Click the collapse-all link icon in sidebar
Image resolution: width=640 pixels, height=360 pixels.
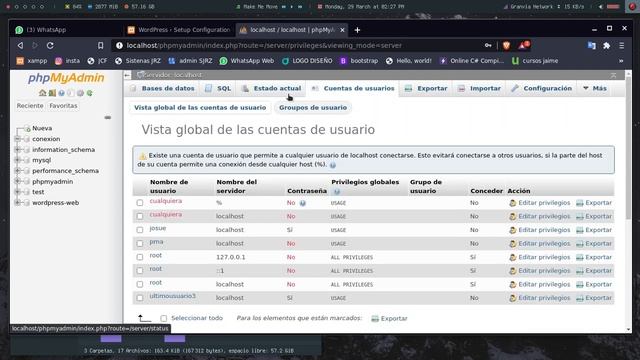point(108,118)
